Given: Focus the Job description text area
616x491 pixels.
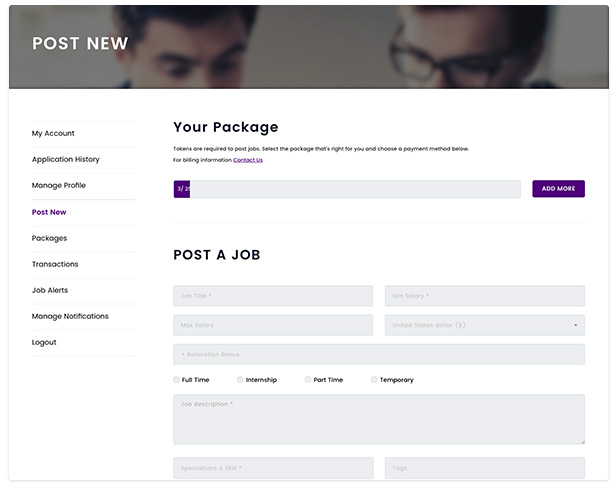Looking at the screenshot, I should tap(379, 419).
